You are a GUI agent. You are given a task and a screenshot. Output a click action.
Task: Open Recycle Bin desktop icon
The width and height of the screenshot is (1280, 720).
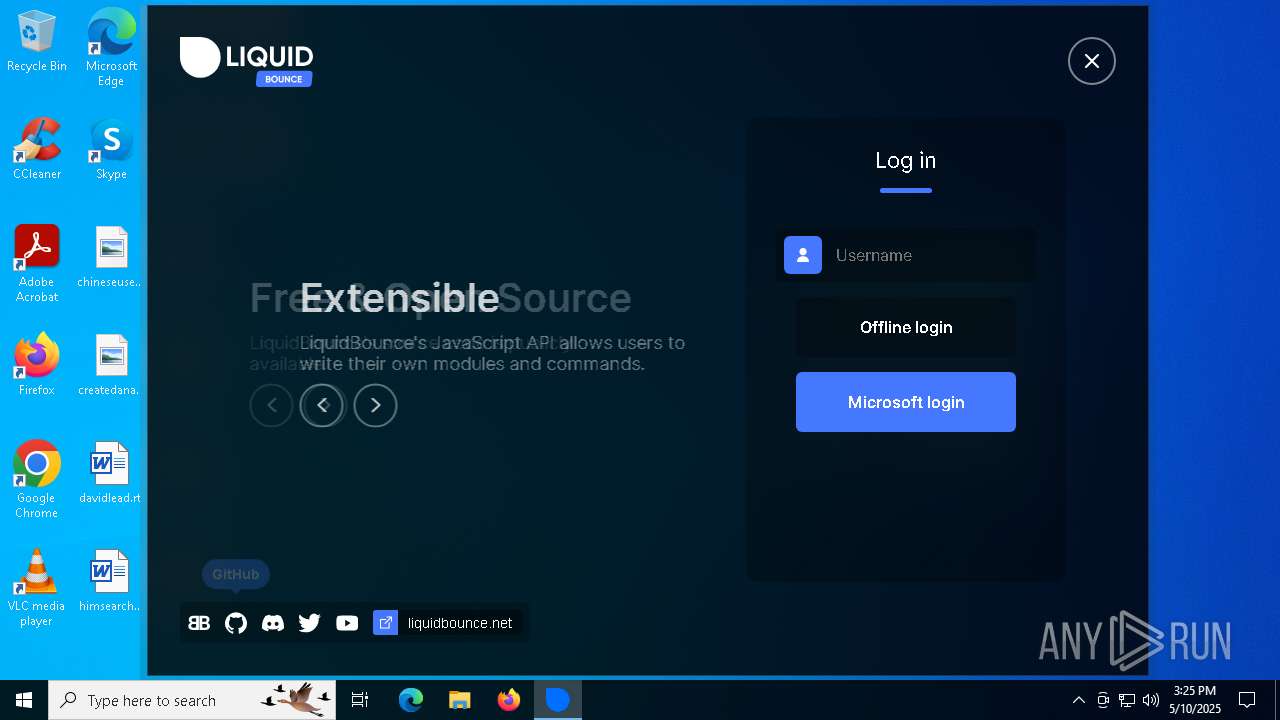37,41
